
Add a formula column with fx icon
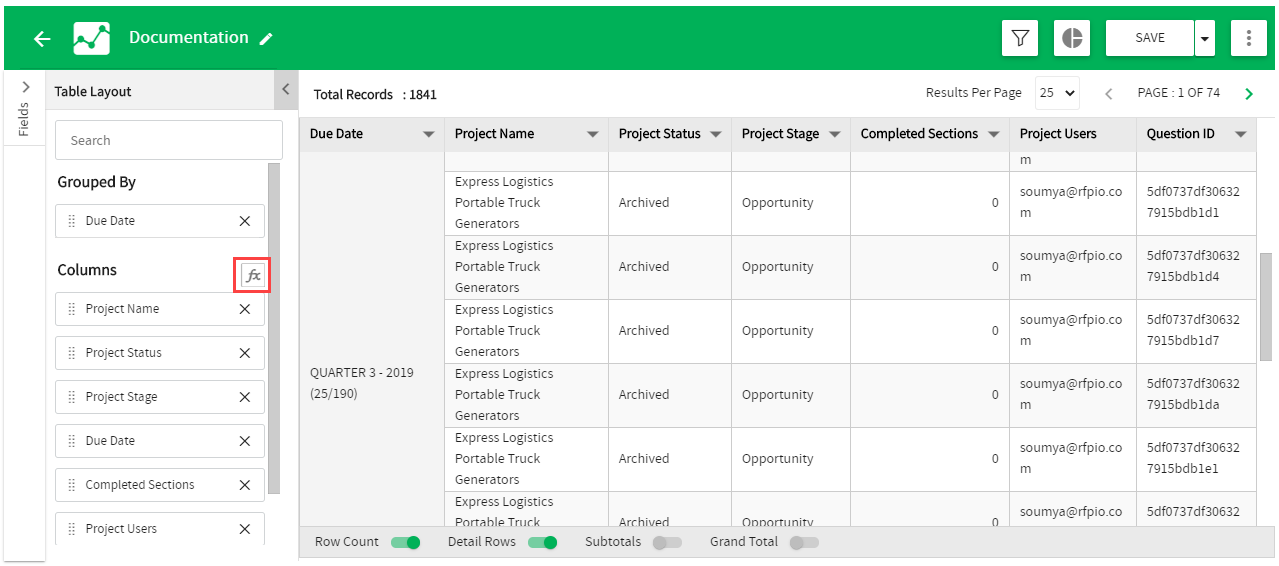(253, 275)
